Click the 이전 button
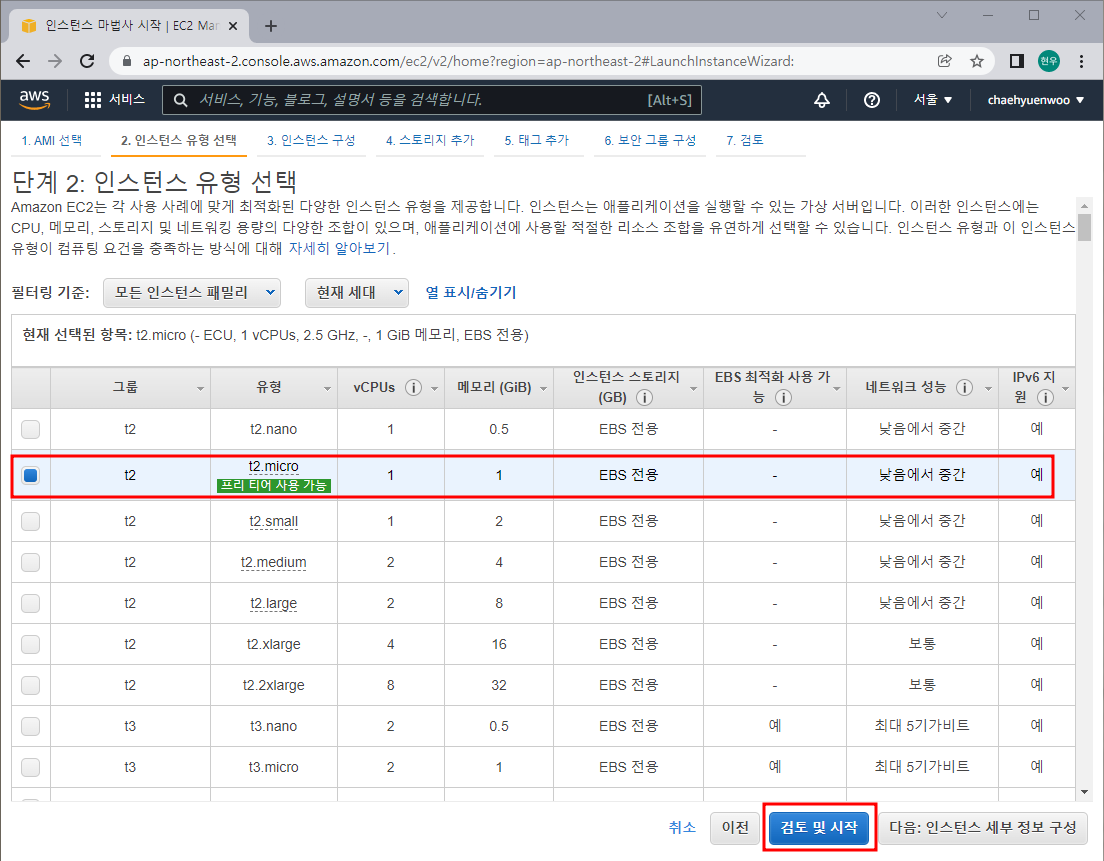 [735, 827]
